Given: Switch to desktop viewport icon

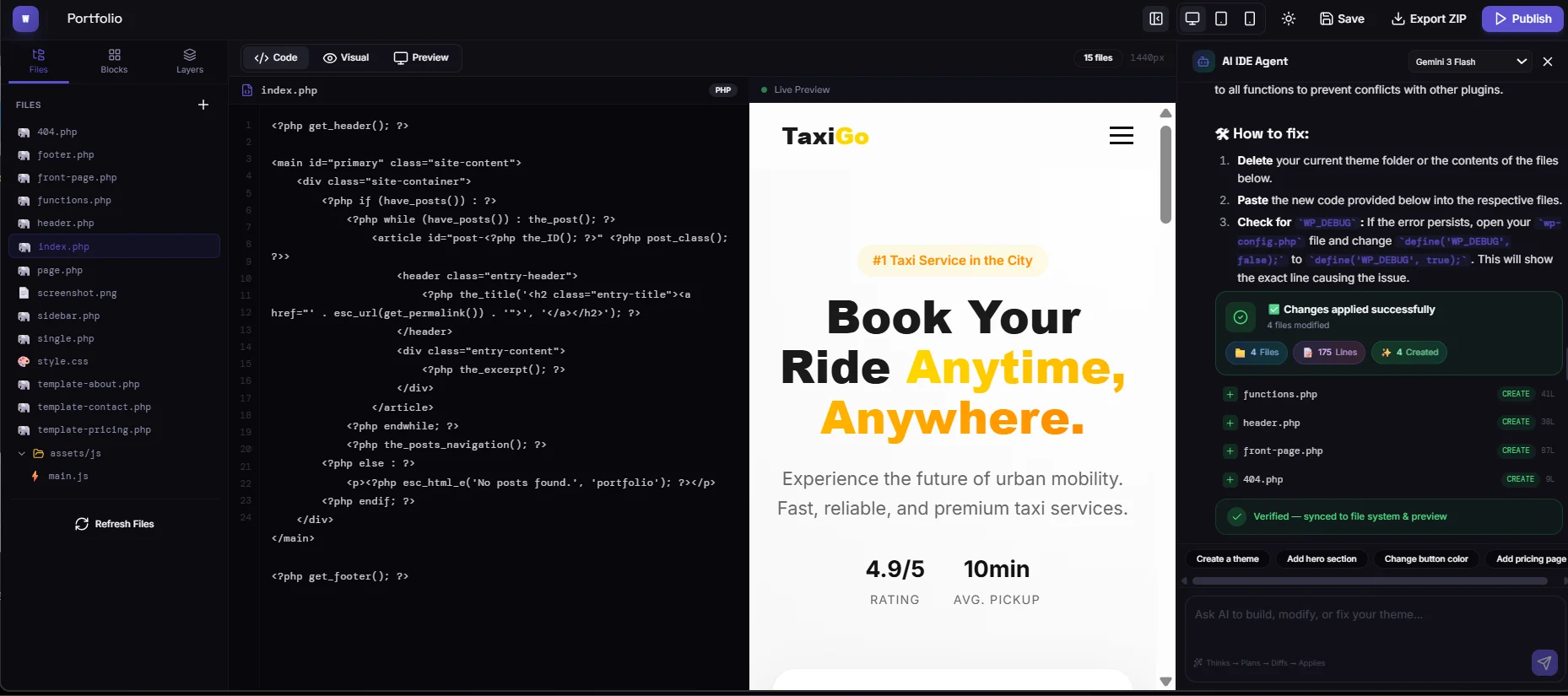Looking at the screenshot, I should point(1192,19).
